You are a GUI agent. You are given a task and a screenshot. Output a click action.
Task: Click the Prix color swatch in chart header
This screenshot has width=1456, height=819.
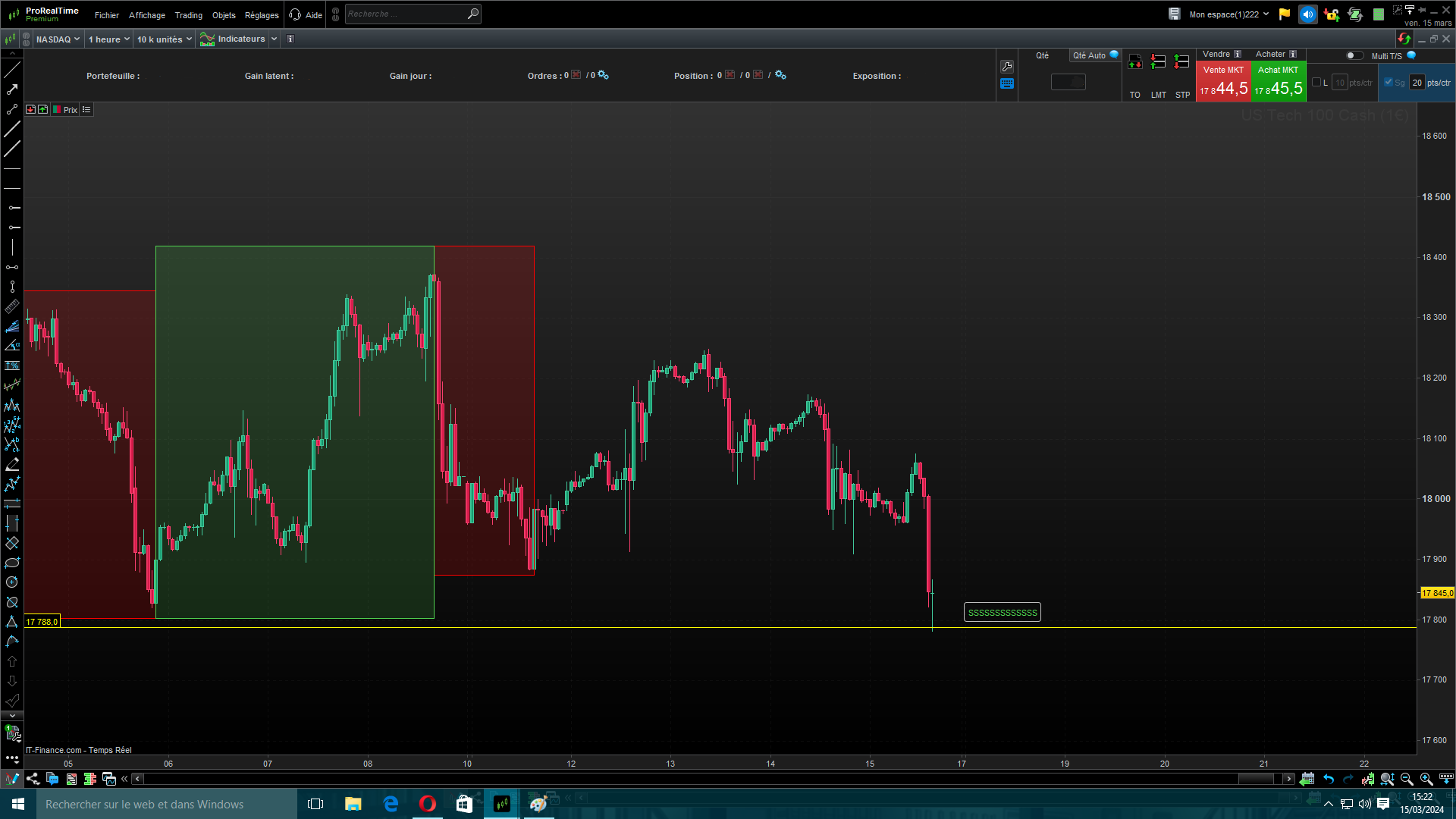pos(57,110)
